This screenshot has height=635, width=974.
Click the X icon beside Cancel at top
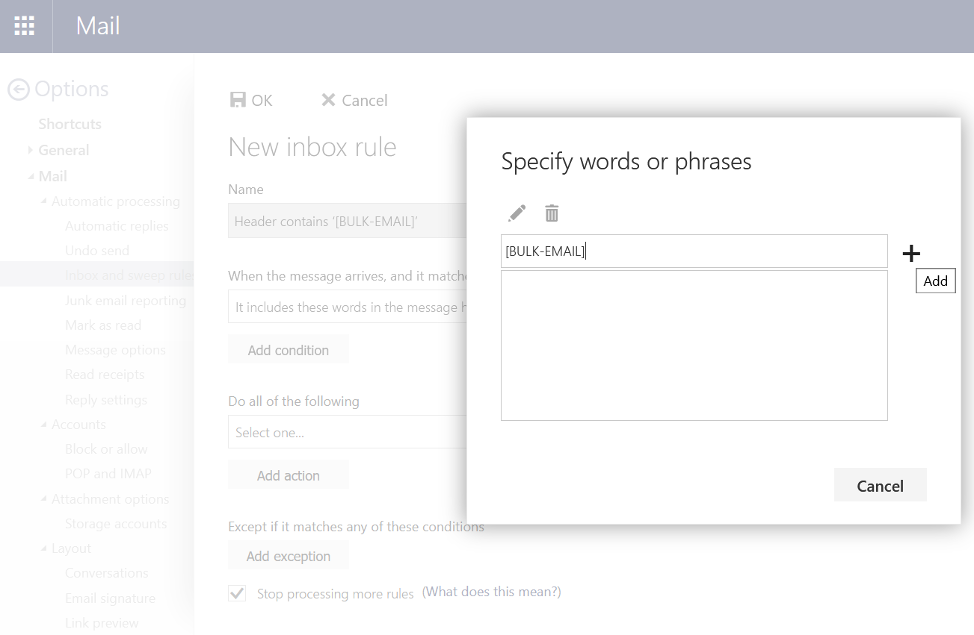pos(328,100)
